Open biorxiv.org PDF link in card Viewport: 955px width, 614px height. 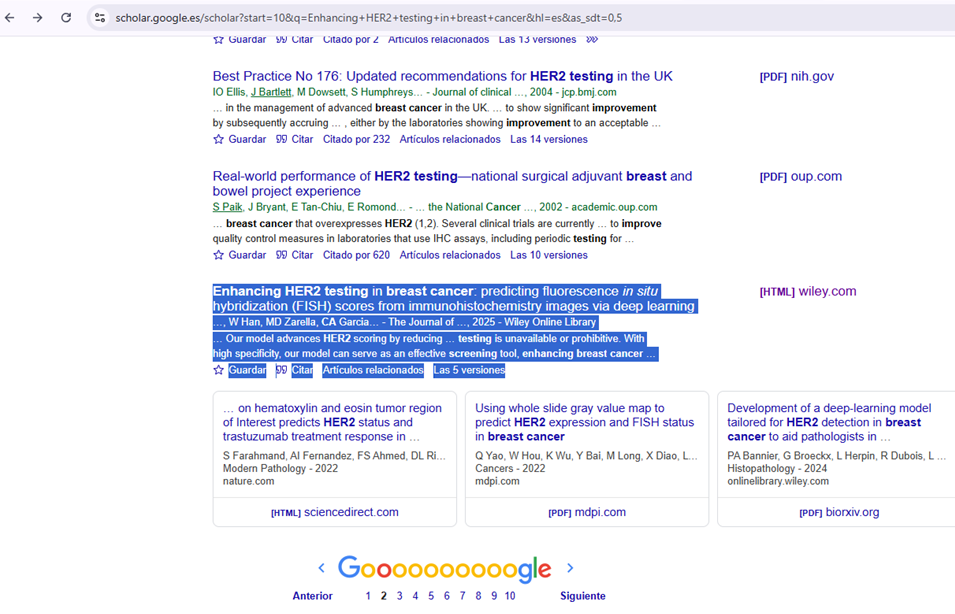pyautogui.click(x=839, y=512)
